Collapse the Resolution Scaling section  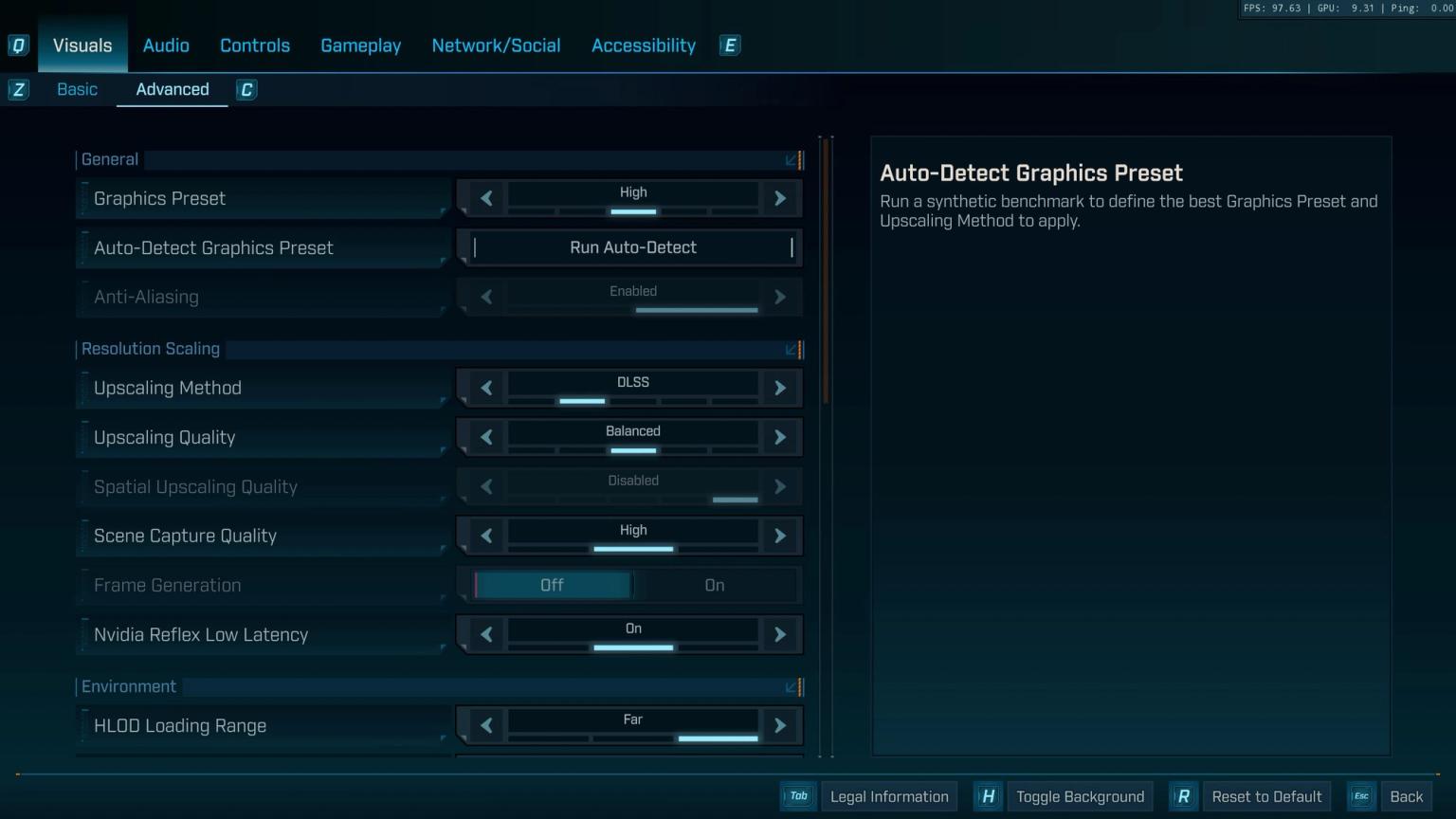tap(792, 350)
